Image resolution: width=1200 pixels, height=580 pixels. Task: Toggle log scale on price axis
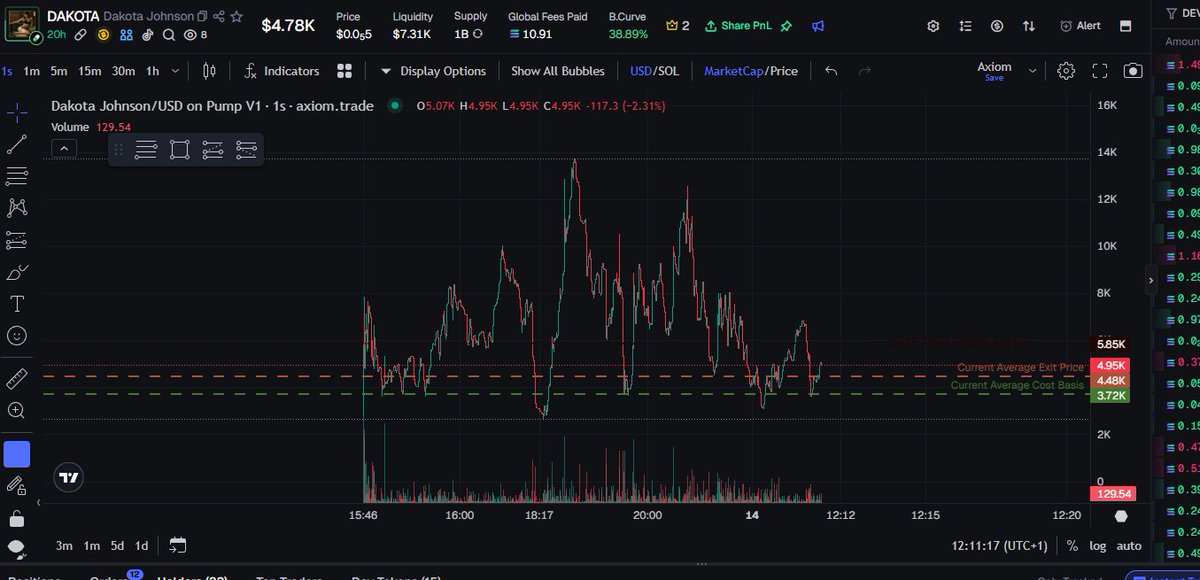click(x=1100, y=546)
